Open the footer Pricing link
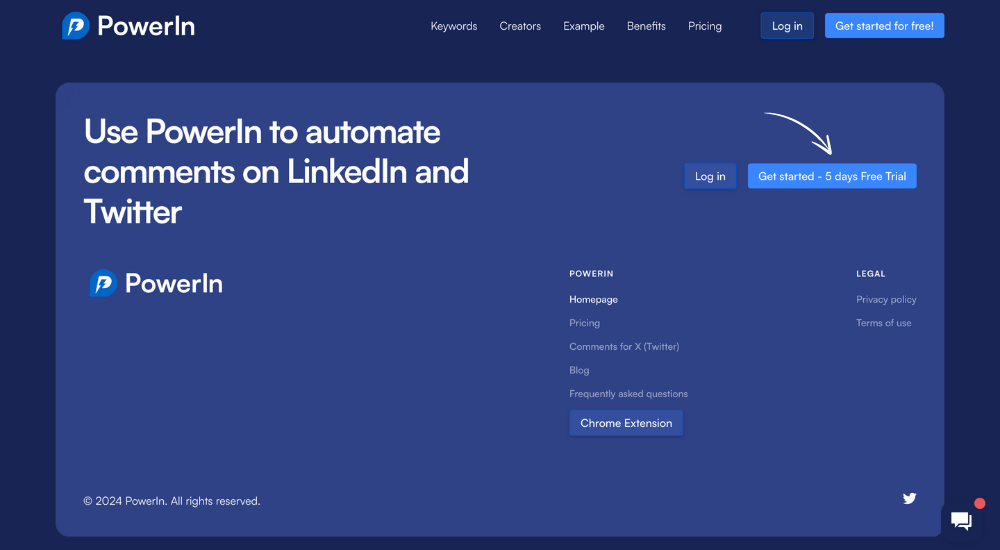Viewport: 1000px width, 550px height. pyautogui.click(x=584, y=323)
